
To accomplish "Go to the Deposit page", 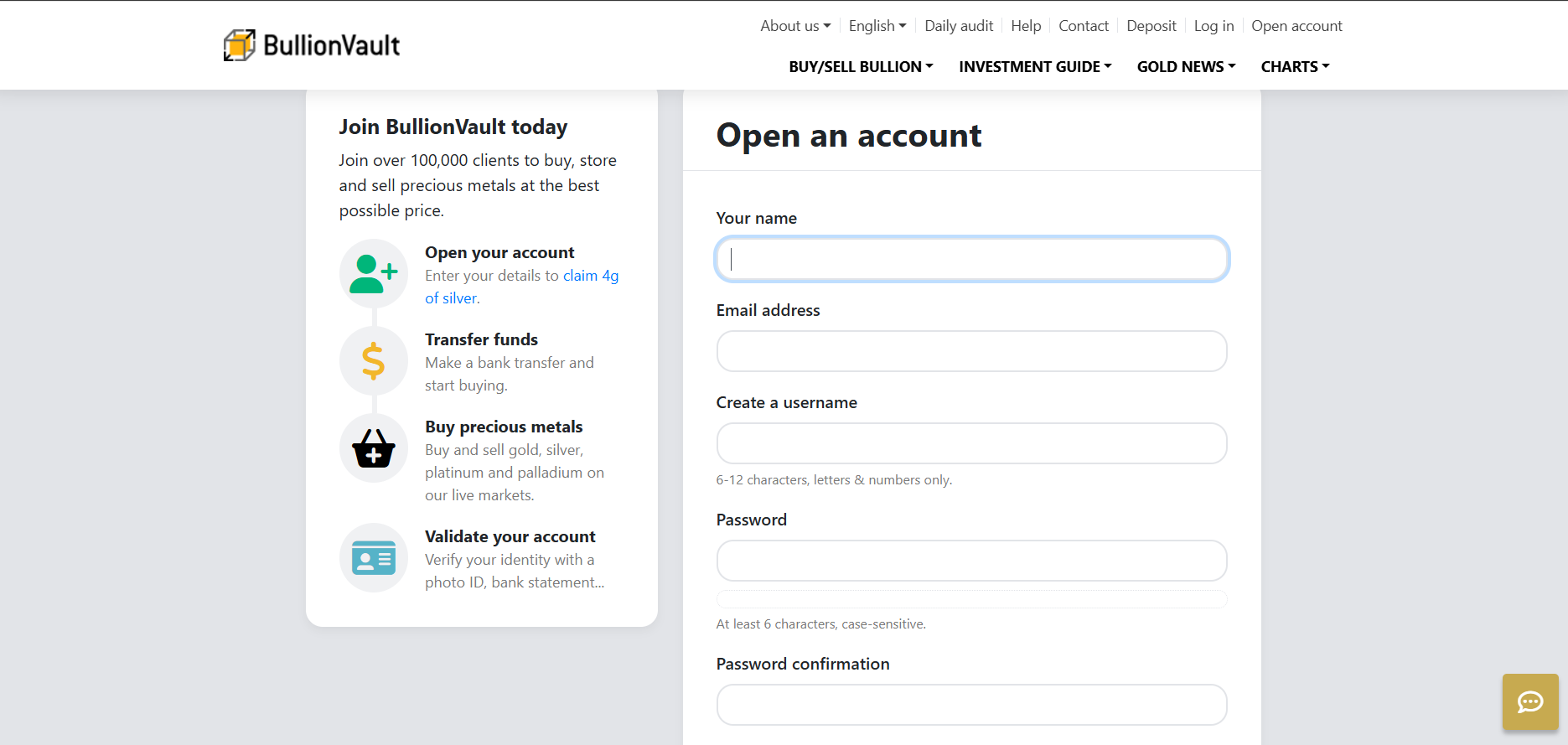I will coord(1151,26).
